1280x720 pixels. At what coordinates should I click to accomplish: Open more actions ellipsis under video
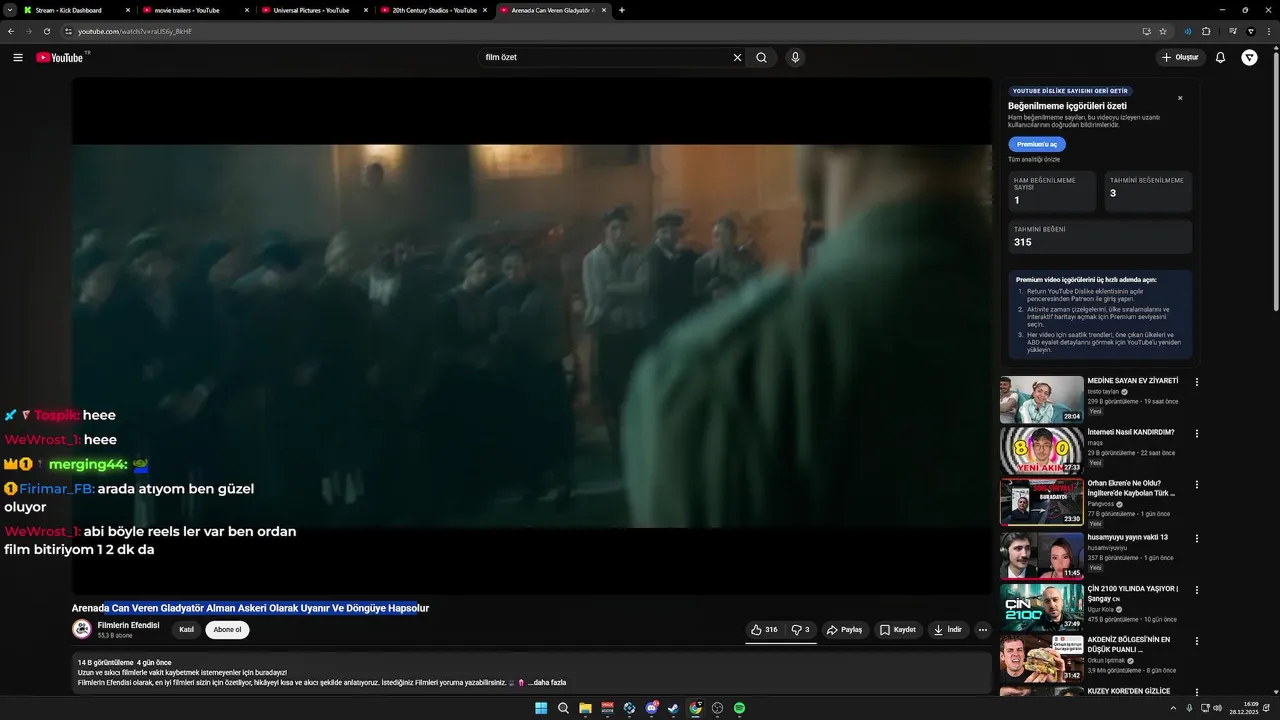tap(983, 630)
